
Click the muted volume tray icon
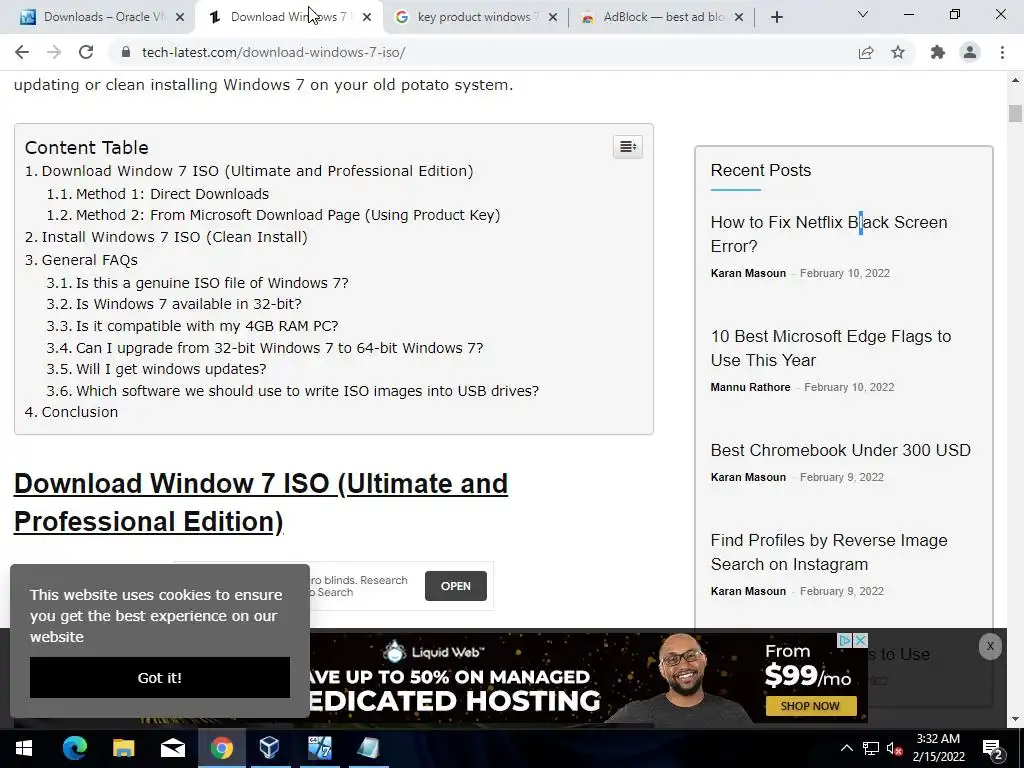click(895, 748)
